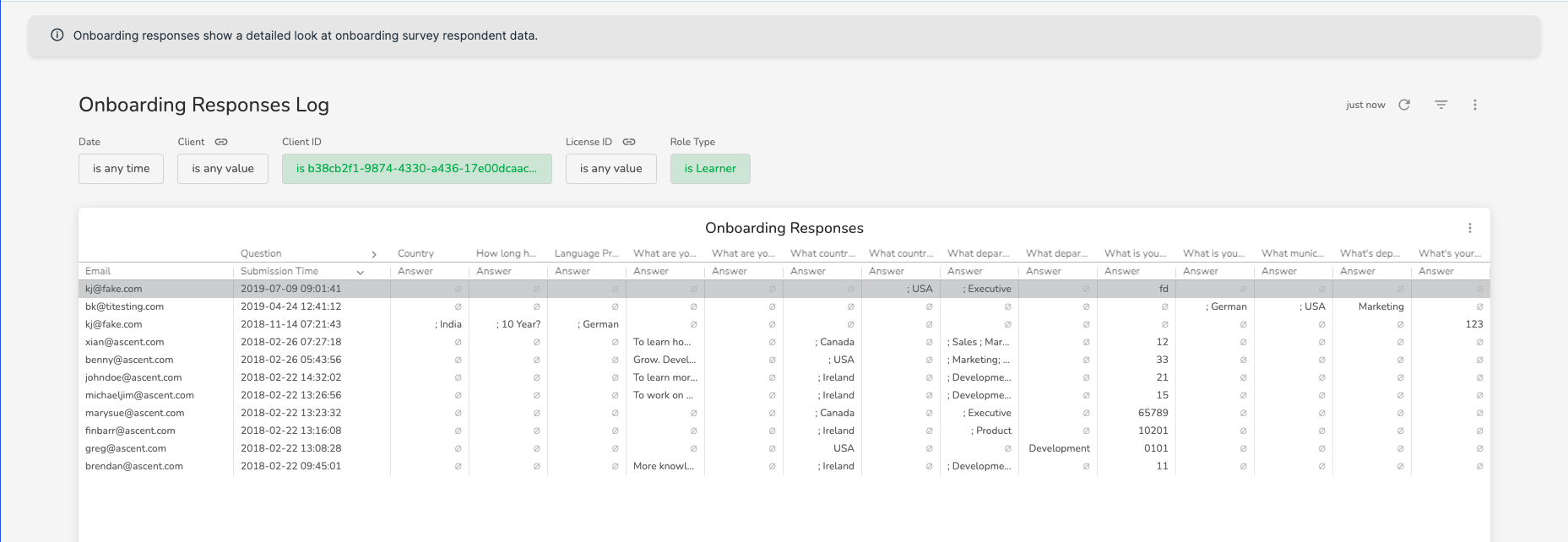This screenshot has height=542, width=1568.
Task: Click timestamp 2019-07-09 09:01:41
Action: [x=291, y=289]
